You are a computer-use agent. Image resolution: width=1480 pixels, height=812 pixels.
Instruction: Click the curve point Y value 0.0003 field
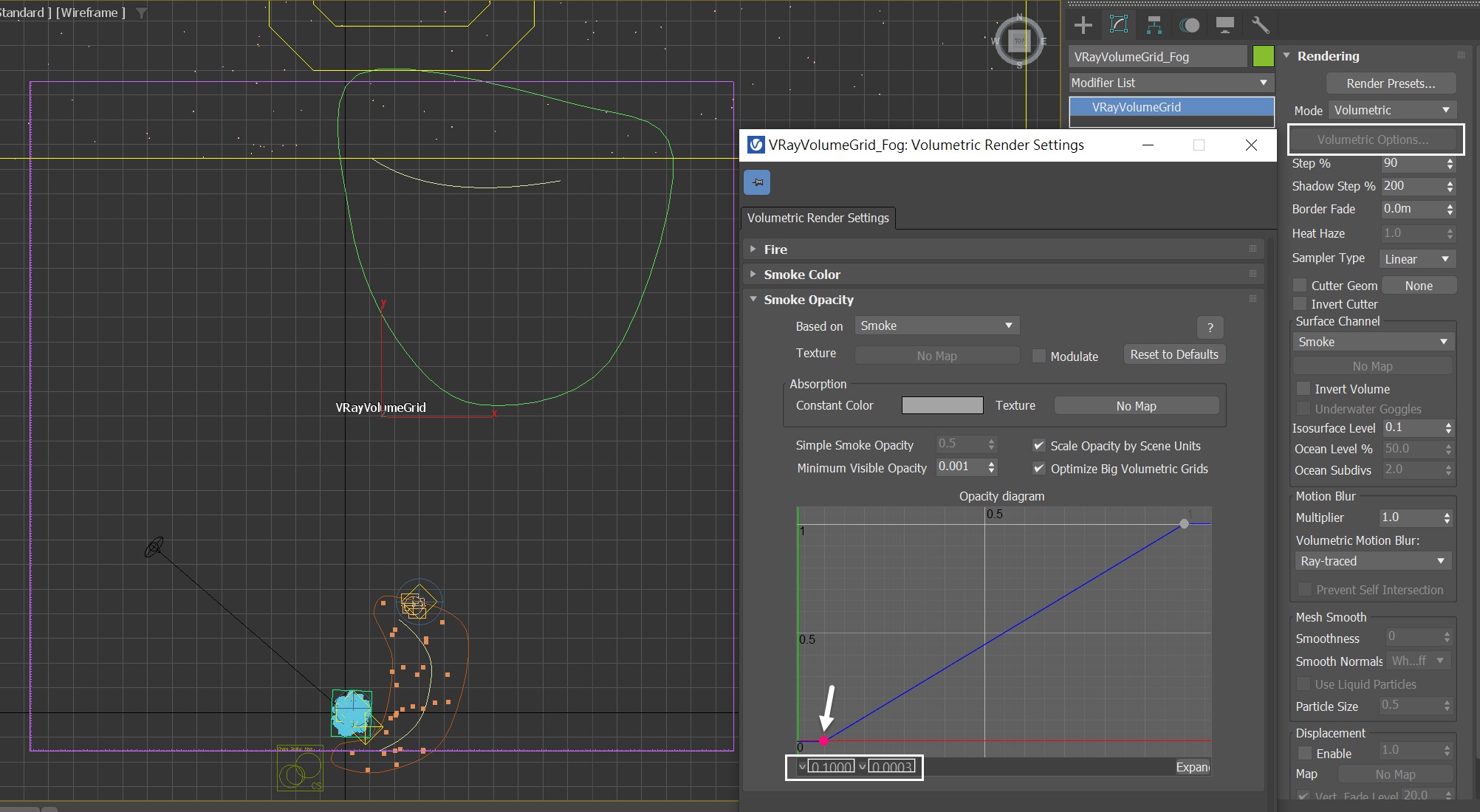pos(891,767)
